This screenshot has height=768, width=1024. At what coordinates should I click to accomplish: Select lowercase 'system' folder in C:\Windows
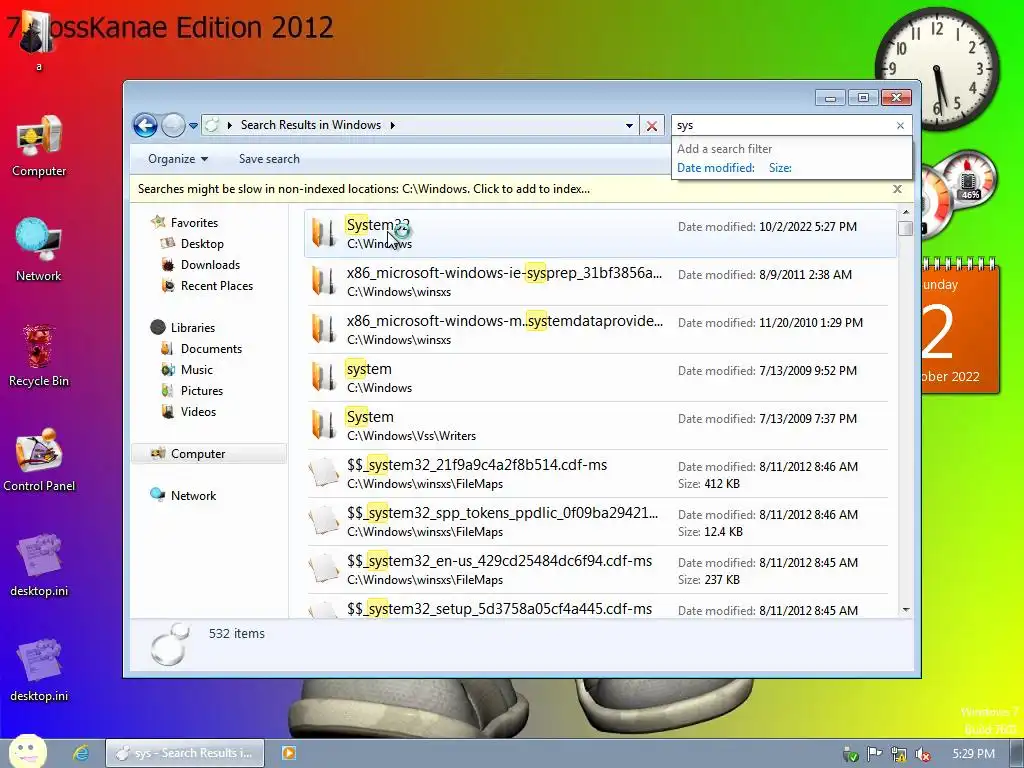[x=598, y=377]
